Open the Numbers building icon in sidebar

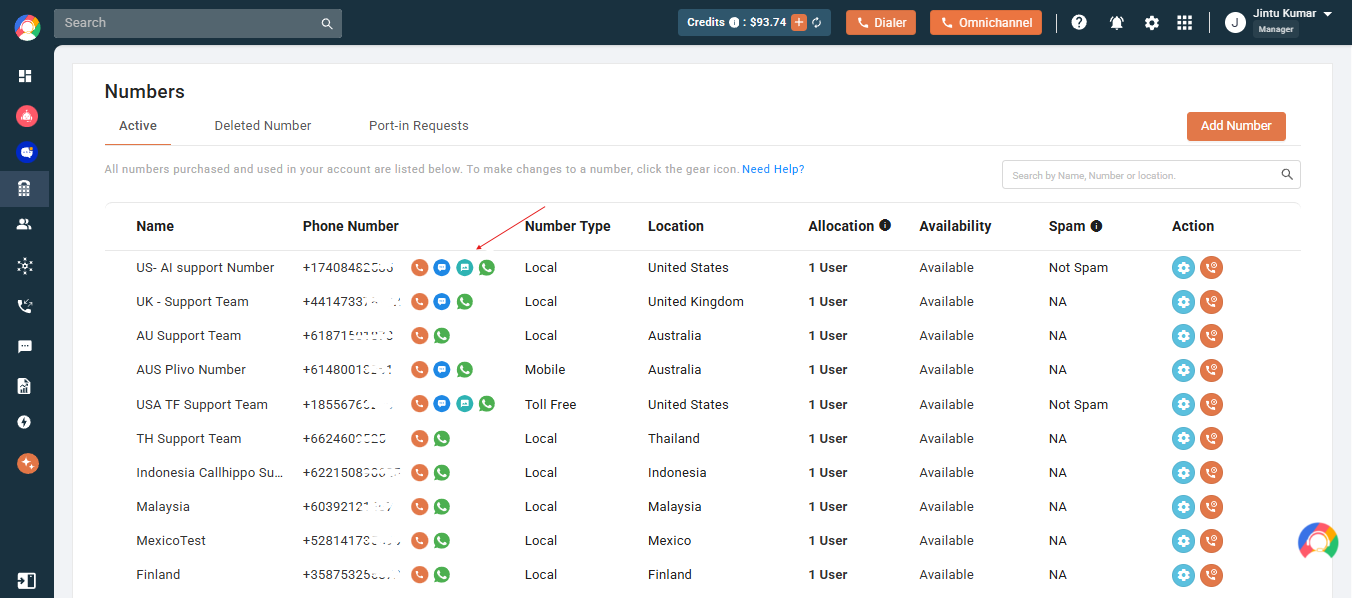(x=26, y=188)
